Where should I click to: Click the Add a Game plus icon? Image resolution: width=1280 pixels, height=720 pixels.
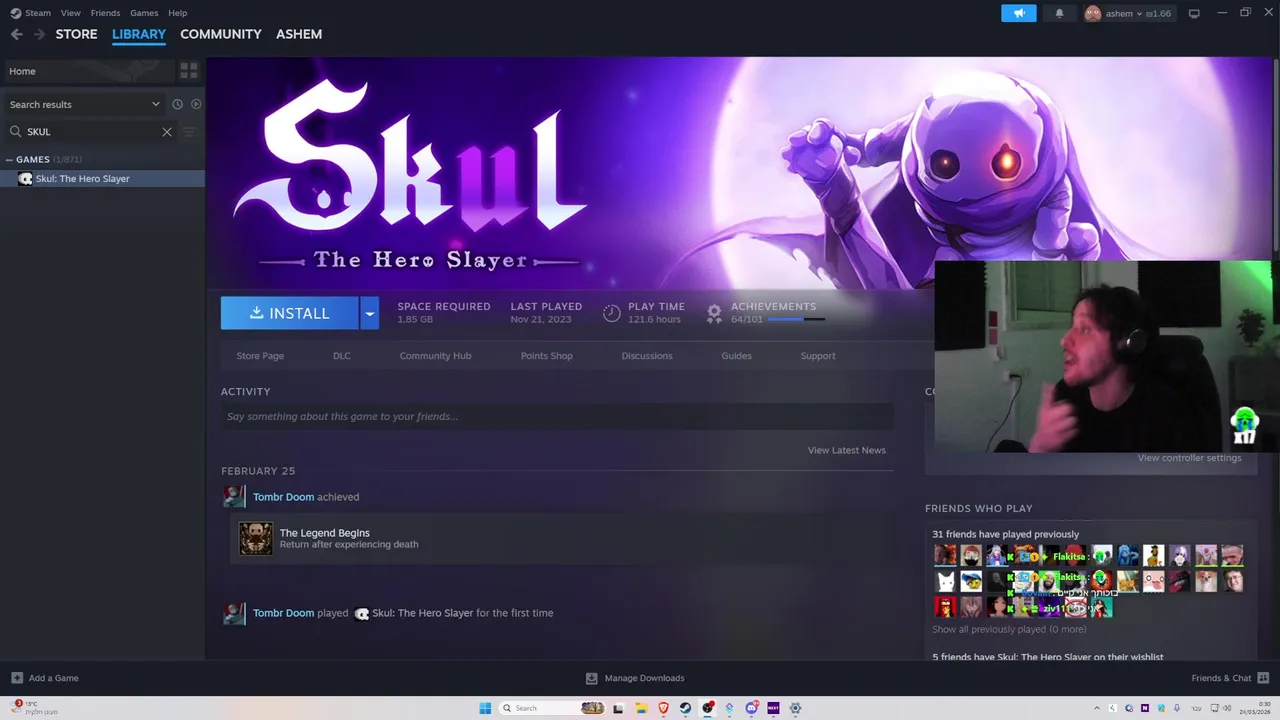(x=17, y=678)
